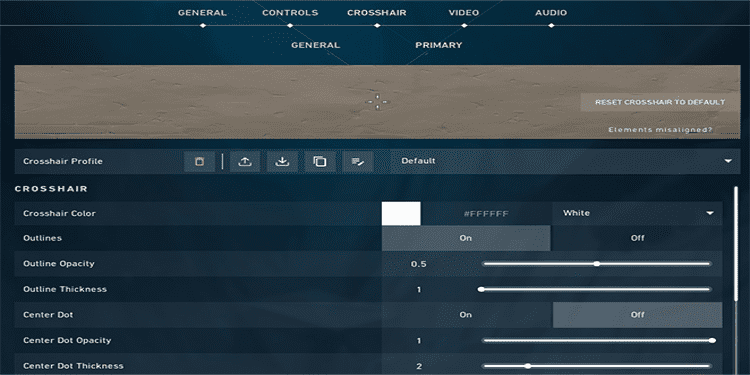
Task: Click the #FFFFFF hex color field
Action: pyautogui.click(x=486, y=213)
